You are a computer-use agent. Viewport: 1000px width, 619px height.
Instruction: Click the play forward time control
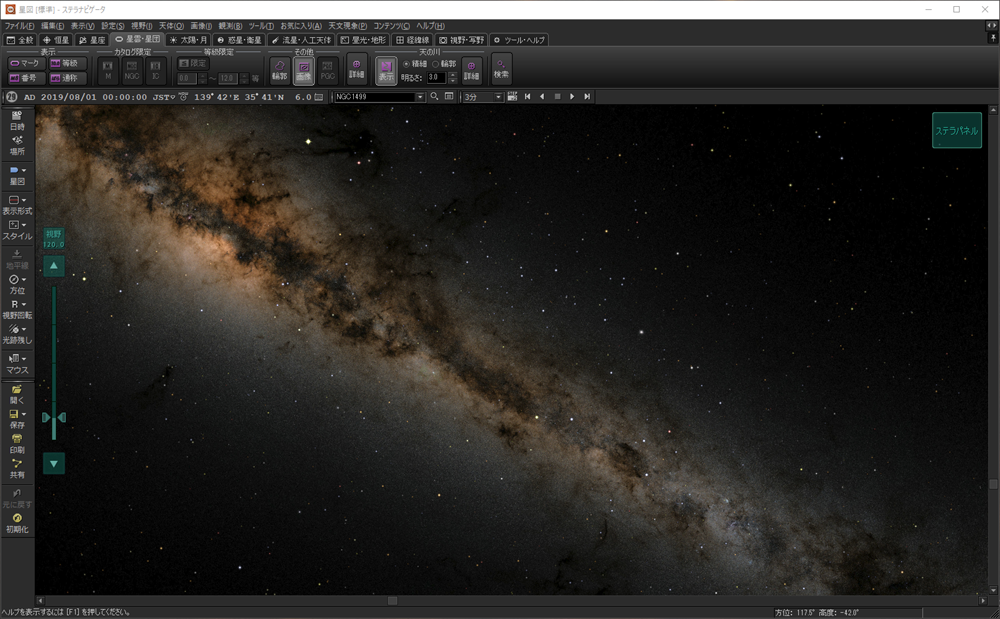coord(572,97)
